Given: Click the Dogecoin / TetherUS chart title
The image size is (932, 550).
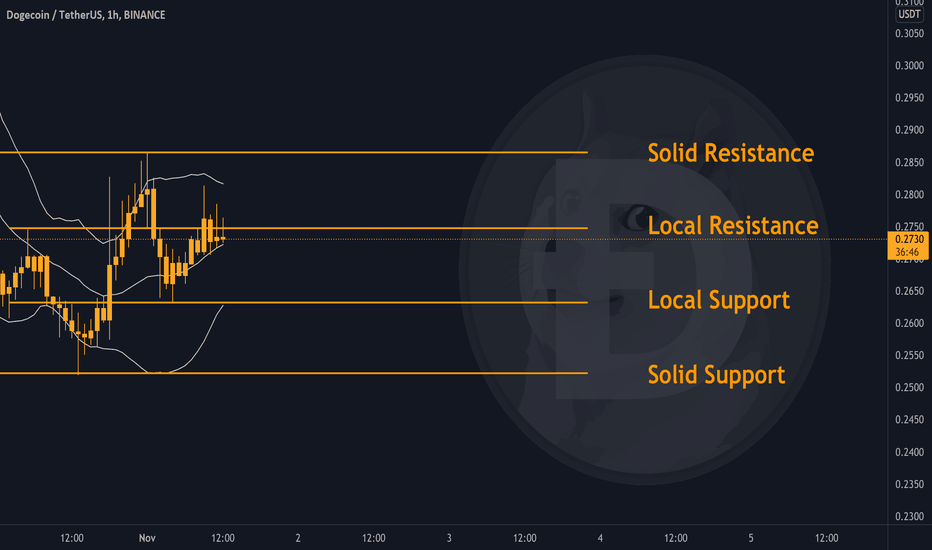Looking at the screenshot, I should pos(86,15).
